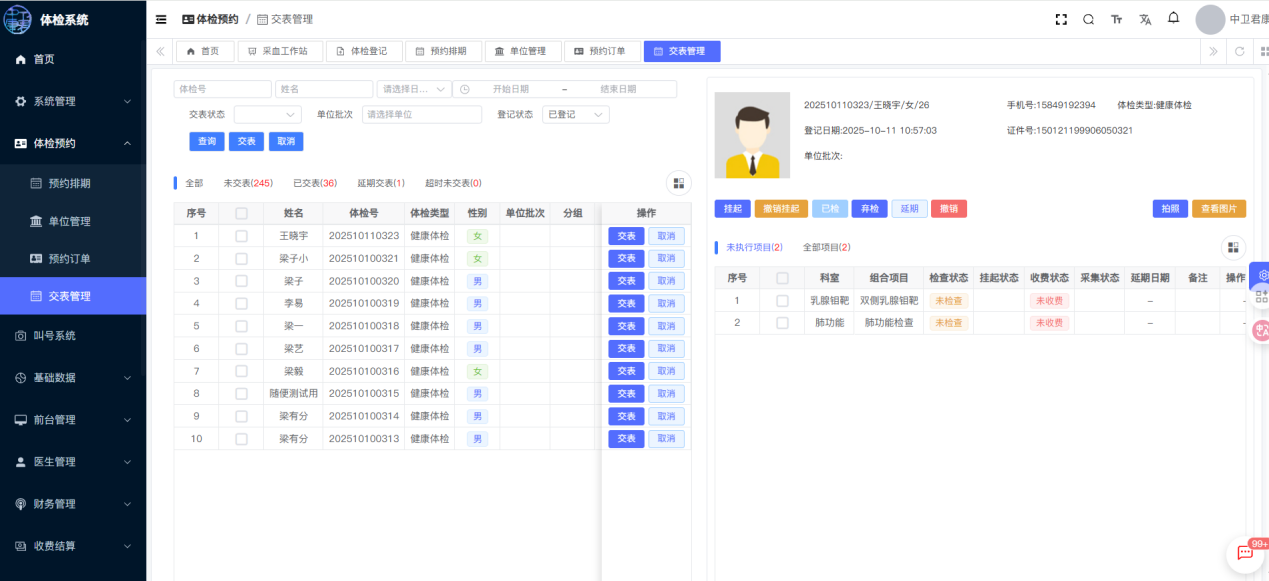Click the column settings grid icon above patient table
This screenshot has height=581, width=1269.
coord(679,183)
